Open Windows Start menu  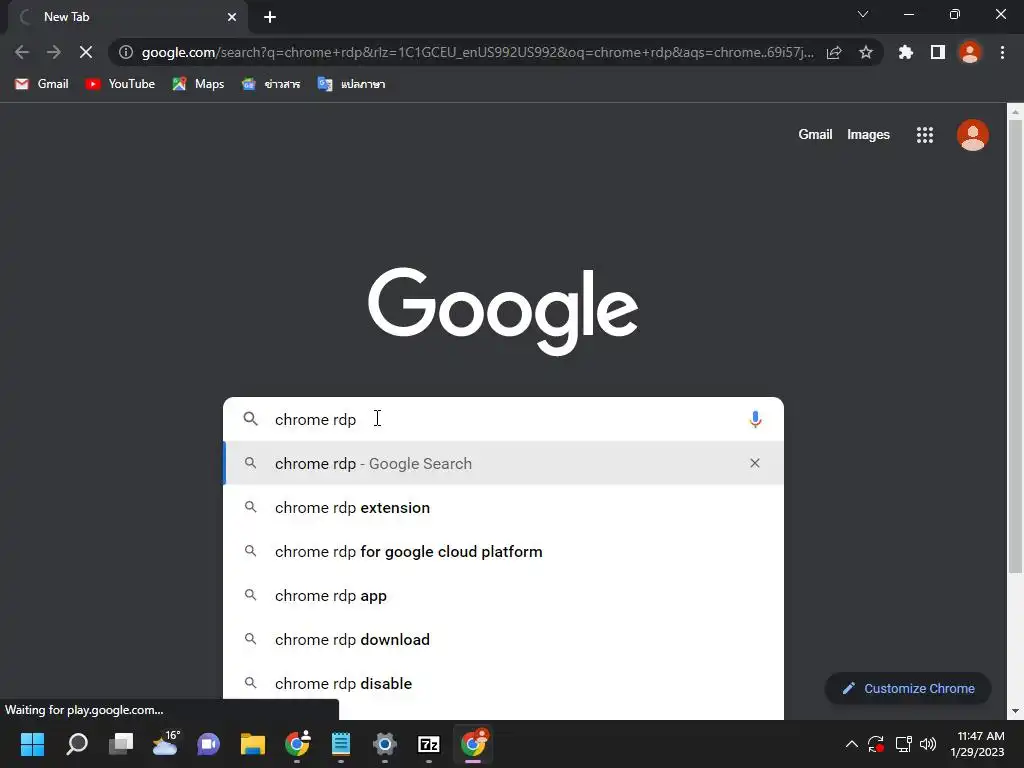click(x=32, y=744)
